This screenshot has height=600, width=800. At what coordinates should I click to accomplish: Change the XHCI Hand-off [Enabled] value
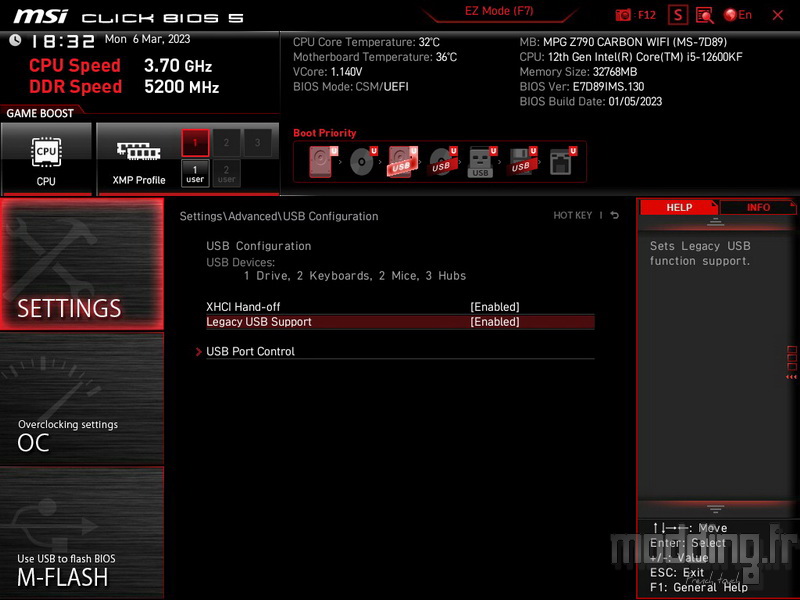[x=494, y=307]
